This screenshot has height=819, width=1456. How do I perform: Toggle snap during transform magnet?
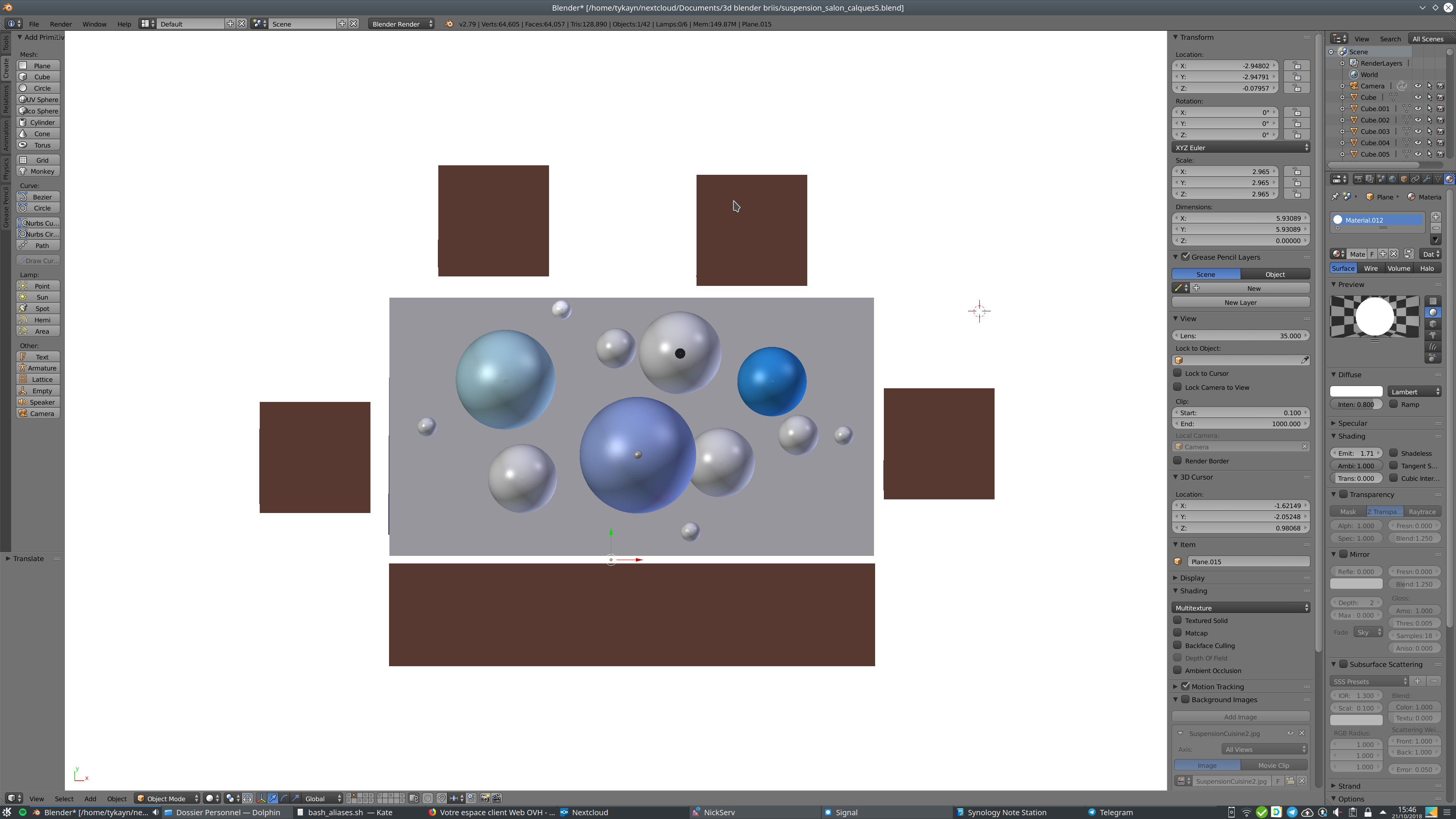(x=441, y=798)
